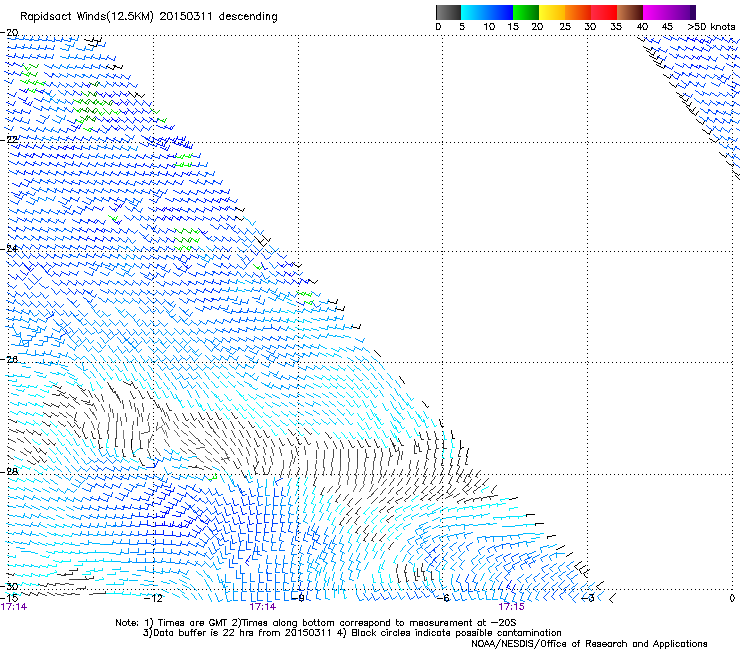Click the NOAA/NESDIS credit line

[x=589, y=644]
